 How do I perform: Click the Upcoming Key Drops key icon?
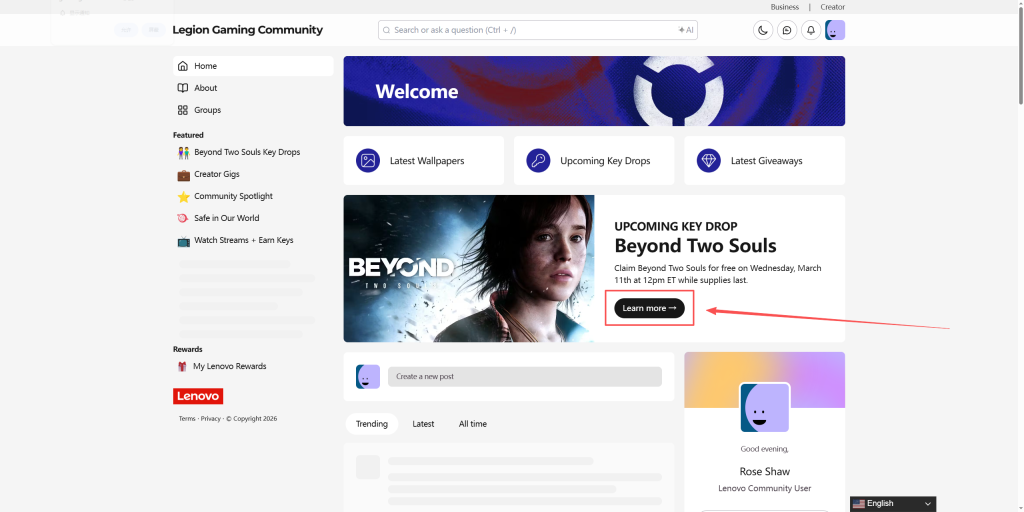point(538,161)
